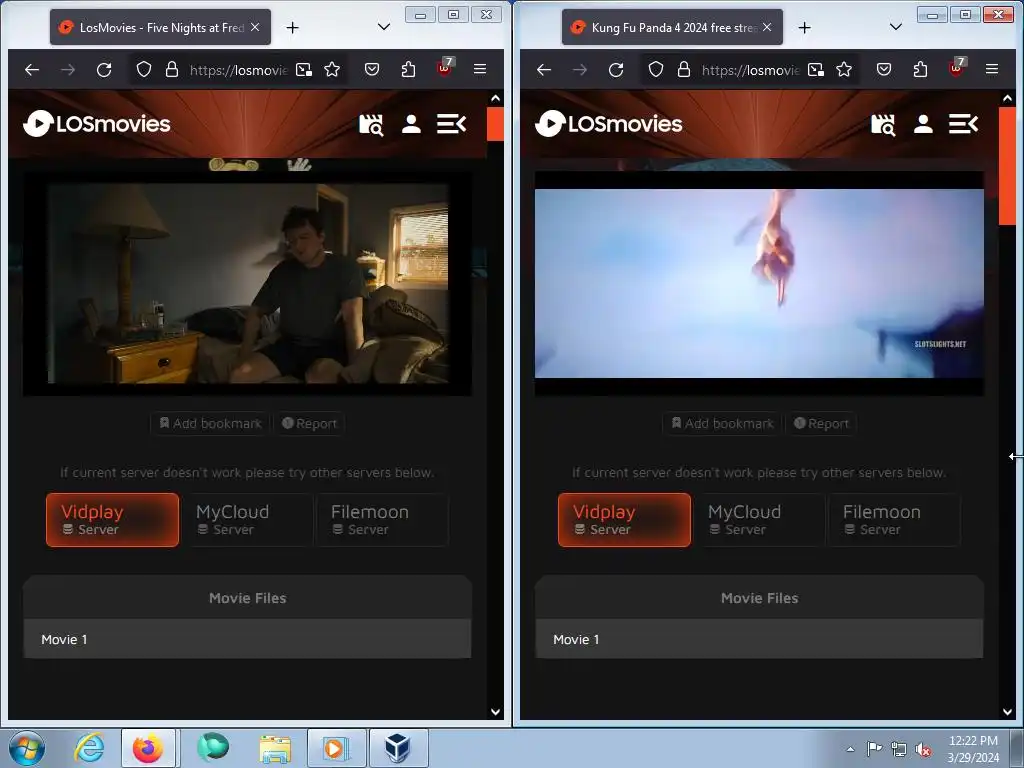Click Report button in right window
Image resolution: width=1024 pixels, height=768 pixels.
[821, 423]
